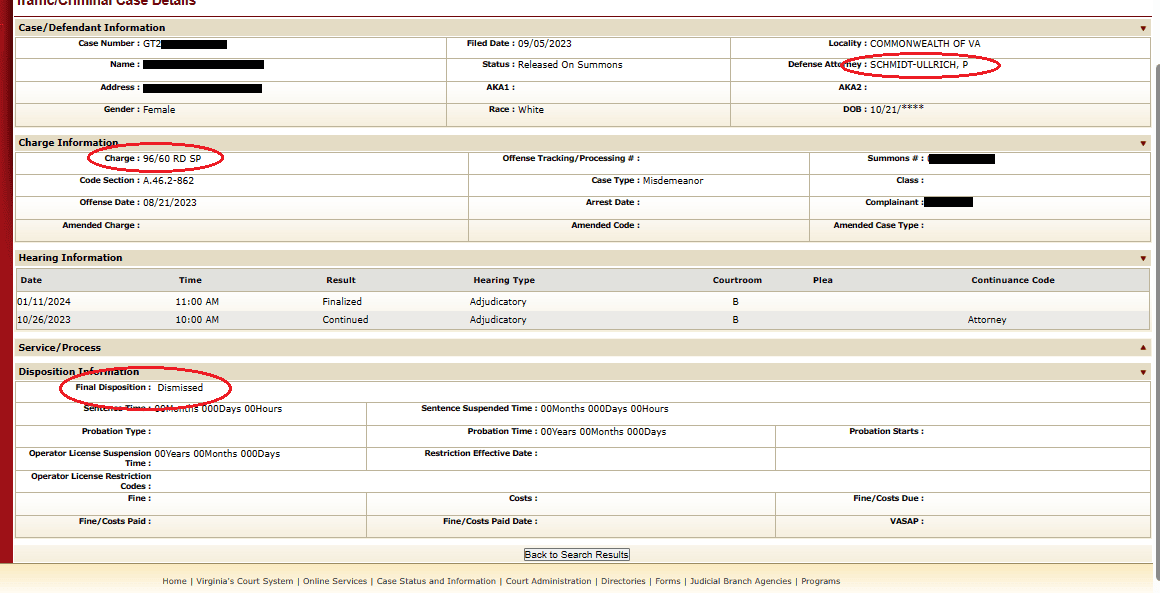Click Back to Search Results button

(x=577, y=555)
